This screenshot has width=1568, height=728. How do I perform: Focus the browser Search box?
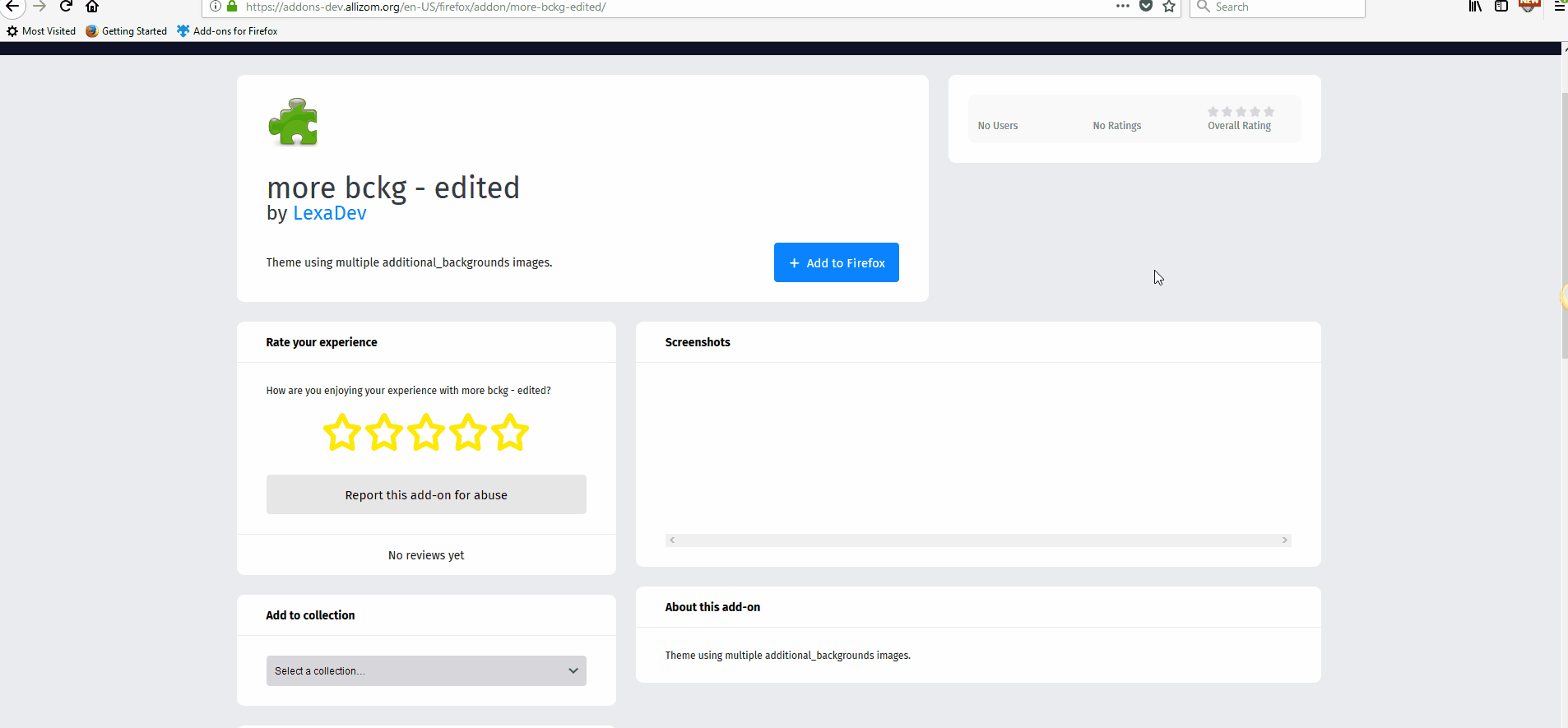point(1277,7)
